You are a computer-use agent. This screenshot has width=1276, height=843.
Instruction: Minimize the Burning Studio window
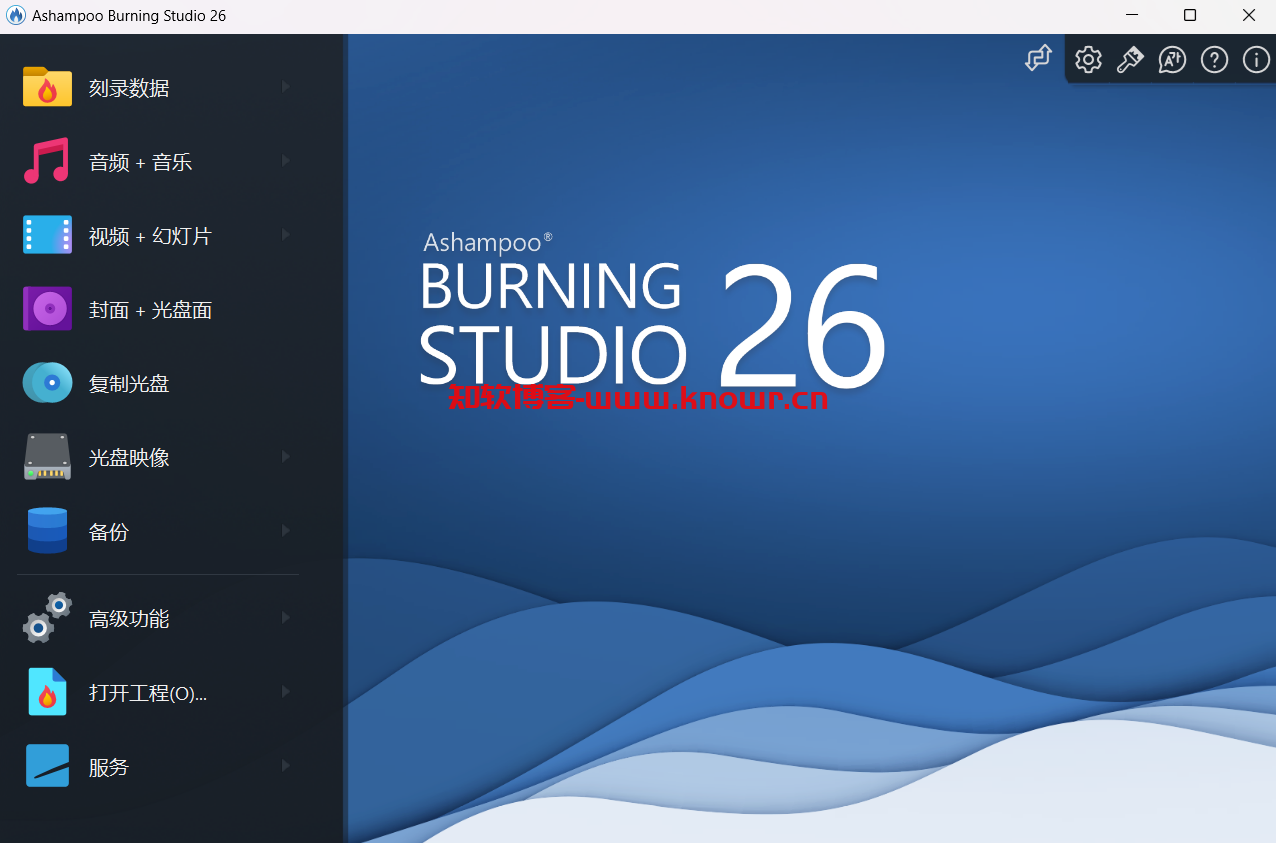[x=1132, y=16]
